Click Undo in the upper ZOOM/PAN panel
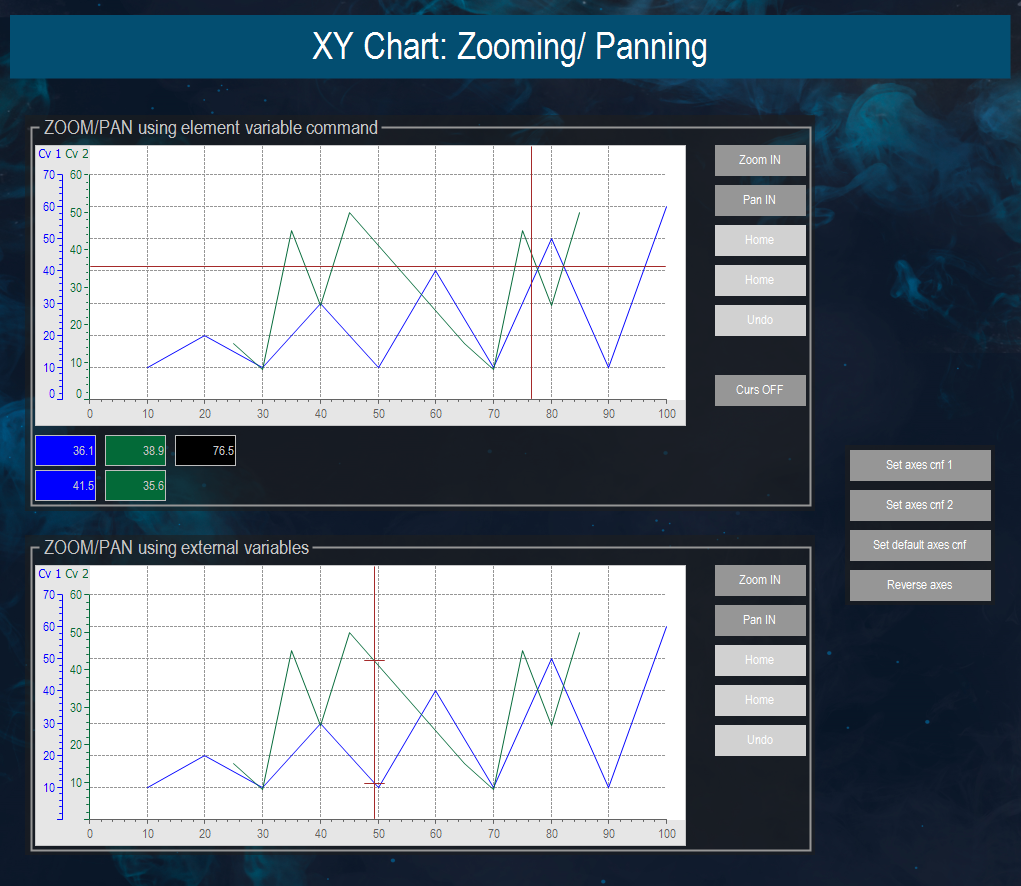Image resolution: width=1021 pixels, height=886 pixels. pyautogui.click(x=759, y=320)
